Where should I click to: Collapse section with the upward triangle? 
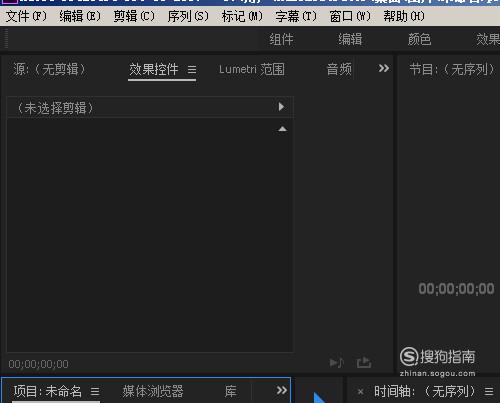[282, 129]
